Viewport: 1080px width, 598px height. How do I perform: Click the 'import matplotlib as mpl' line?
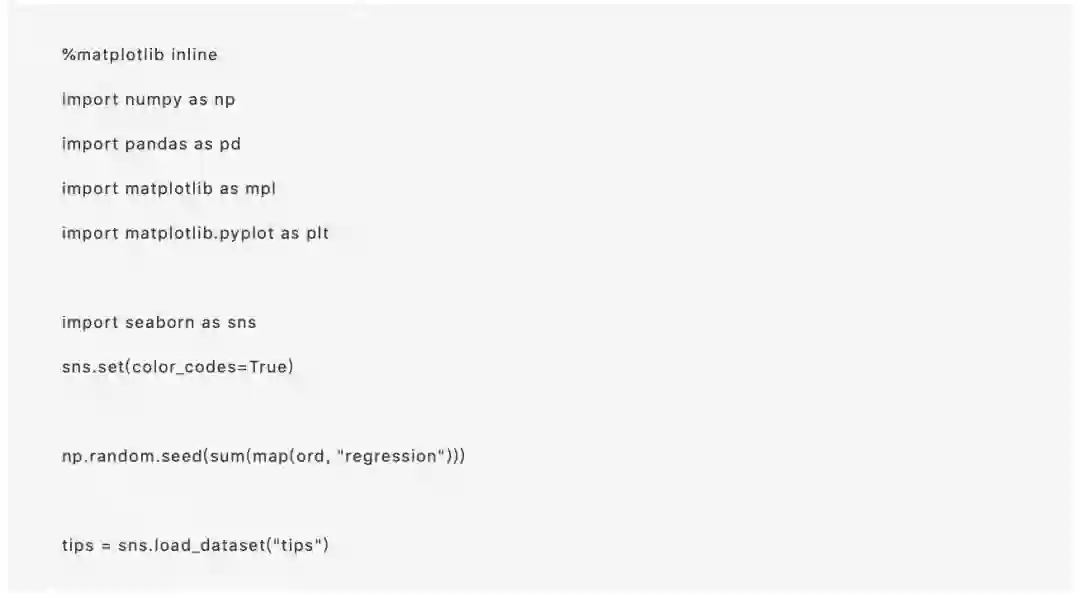coord(168,189)
